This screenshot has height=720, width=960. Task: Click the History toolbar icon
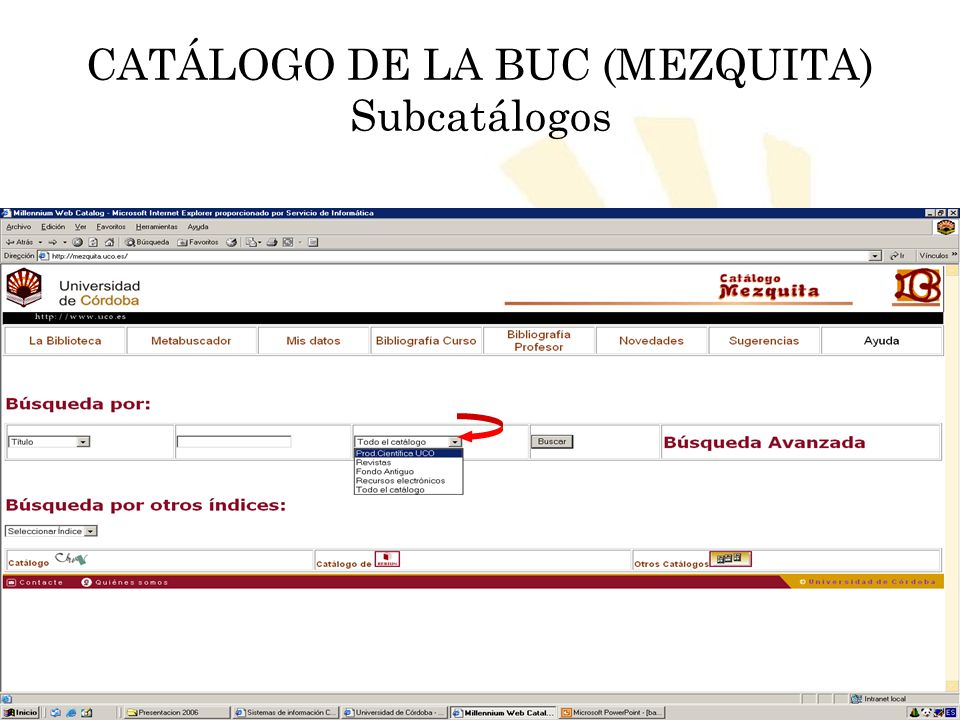coord(231,242)
